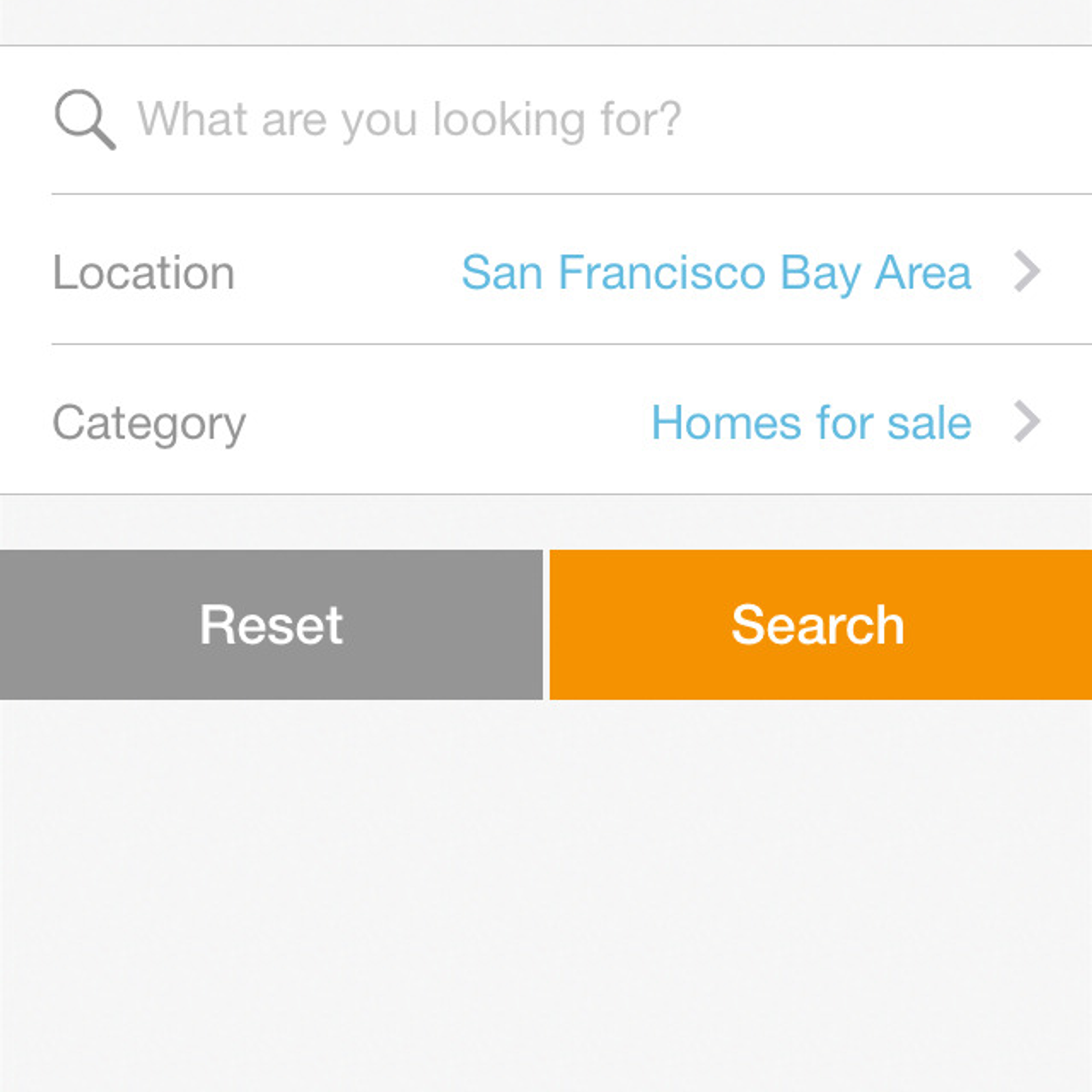Tap the blue "San Francisco" text
This screenshot has height=1092, width=1092.
(x=613, y=272)
